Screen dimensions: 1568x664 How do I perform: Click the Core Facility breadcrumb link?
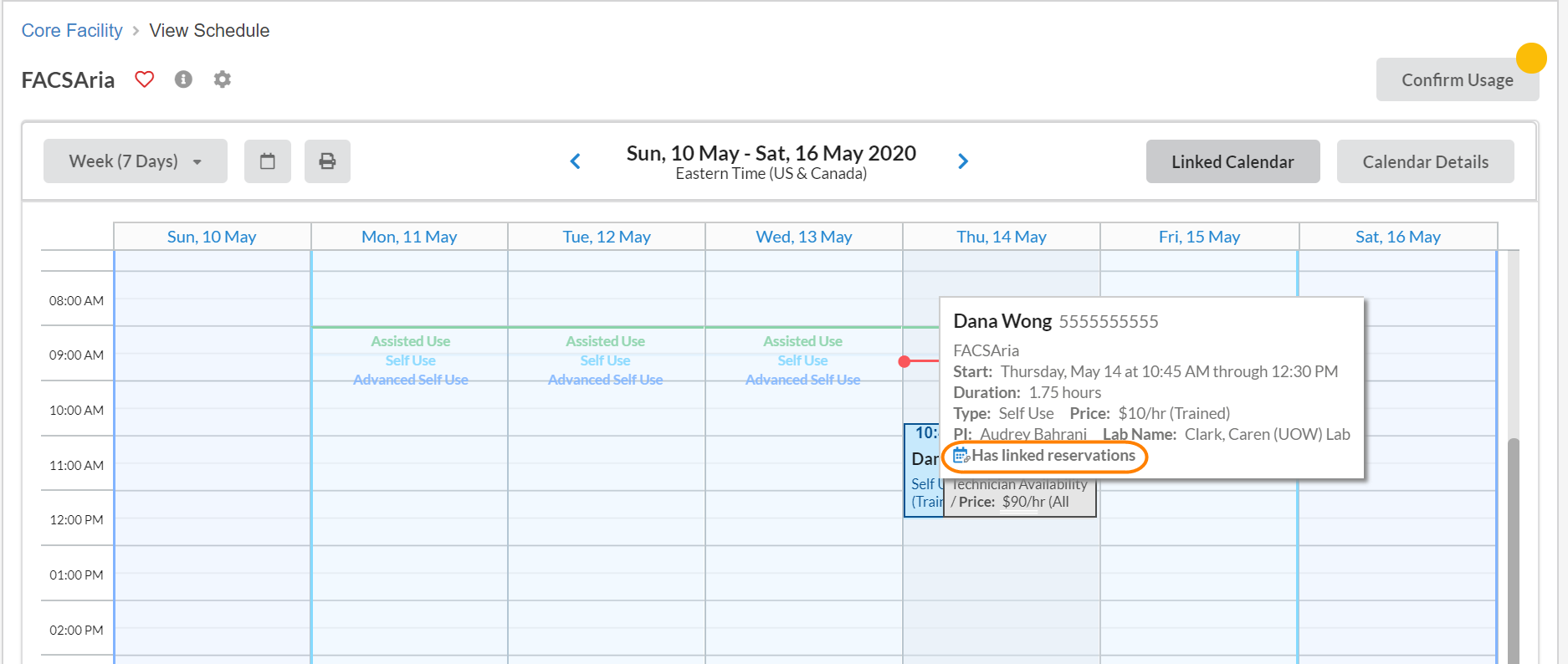(x=72, y=31)
